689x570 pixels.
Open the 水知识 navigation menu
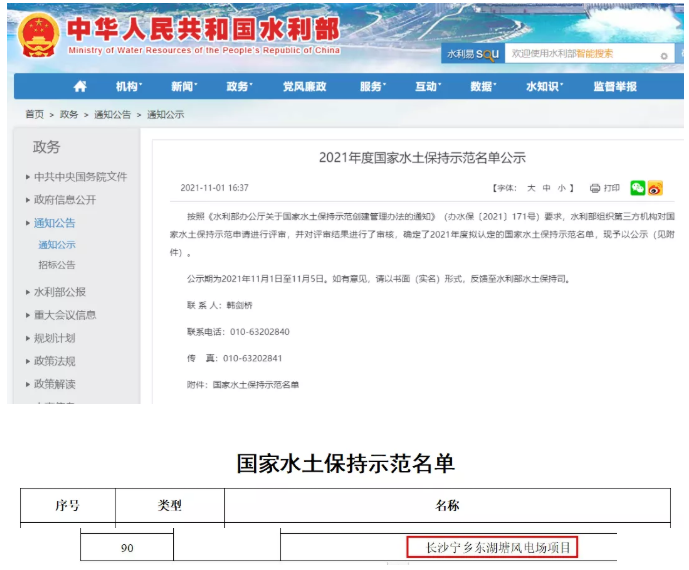pyautogui.click(x=544, y=87)
